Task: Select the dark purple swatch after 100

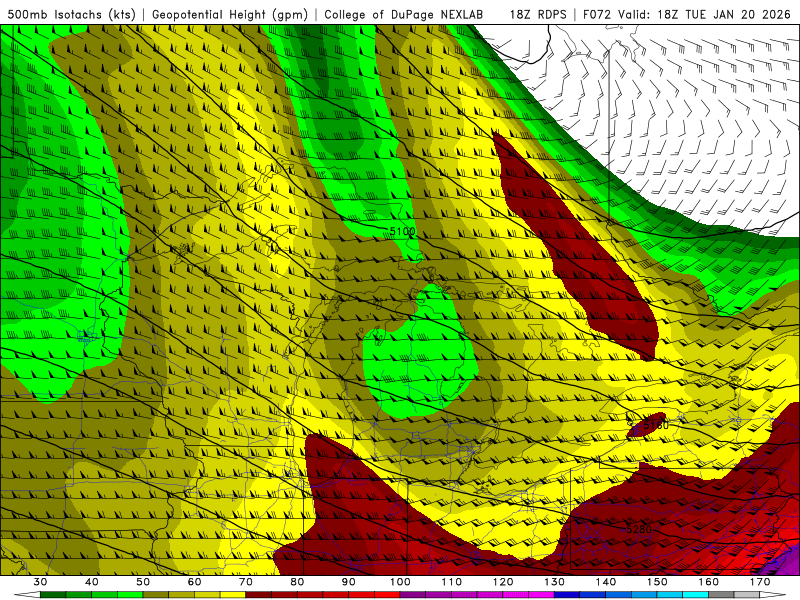Action: [413, 595]
